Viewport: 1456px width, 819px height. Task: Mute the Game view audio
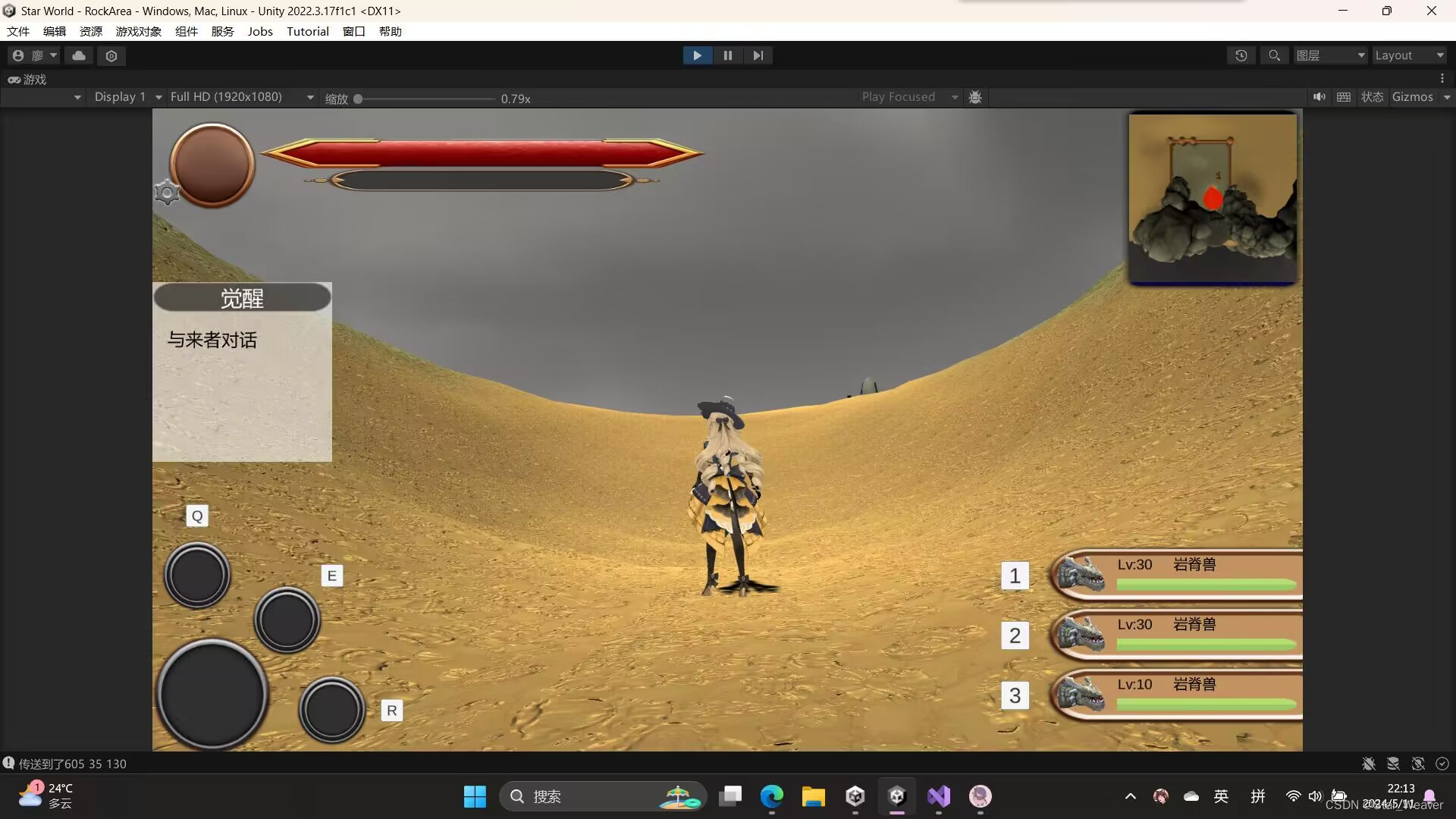[x=1319, y=97]
